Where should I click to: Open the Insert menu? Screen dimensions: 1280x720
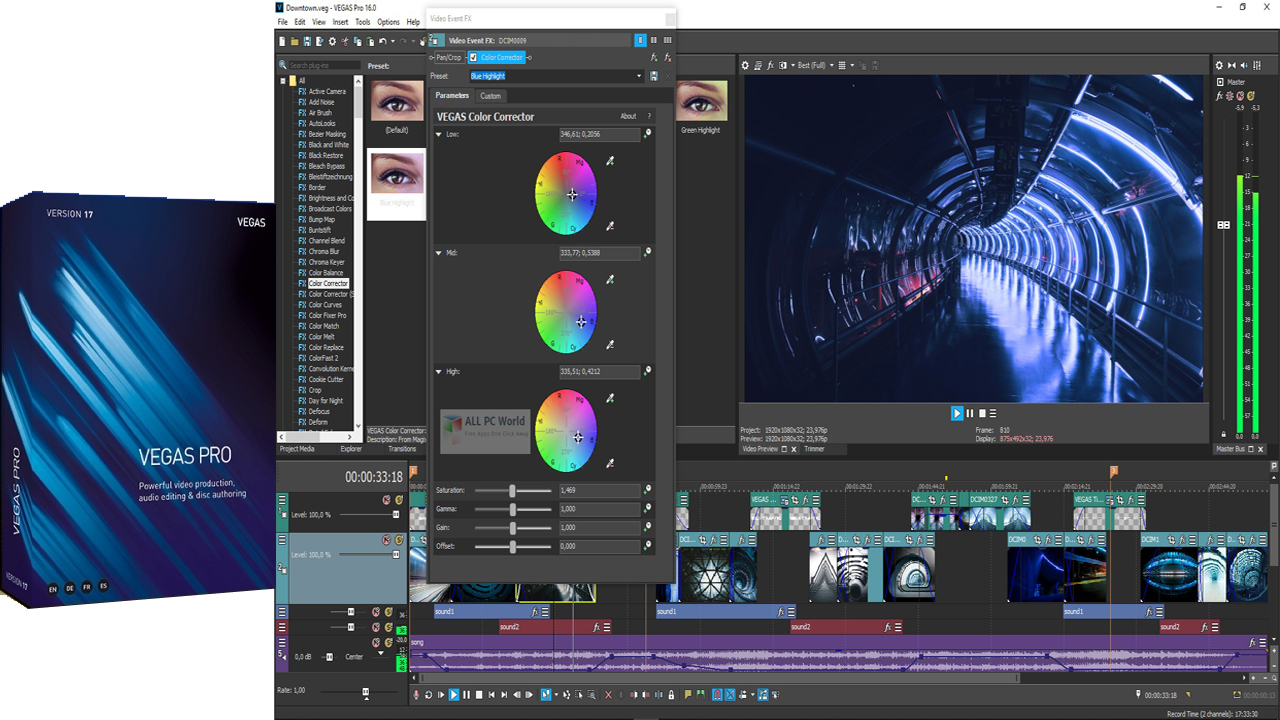coord(341,22)
